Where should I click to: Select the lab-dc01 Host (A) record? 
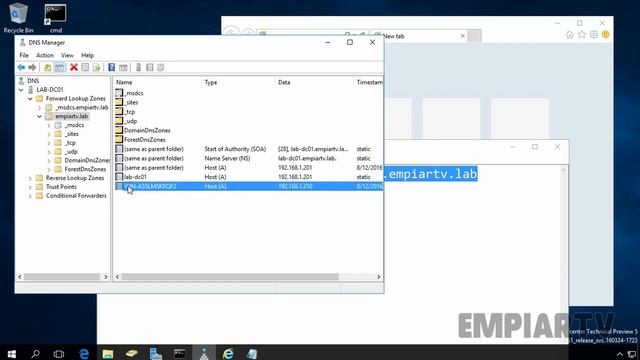pos(248,177)
